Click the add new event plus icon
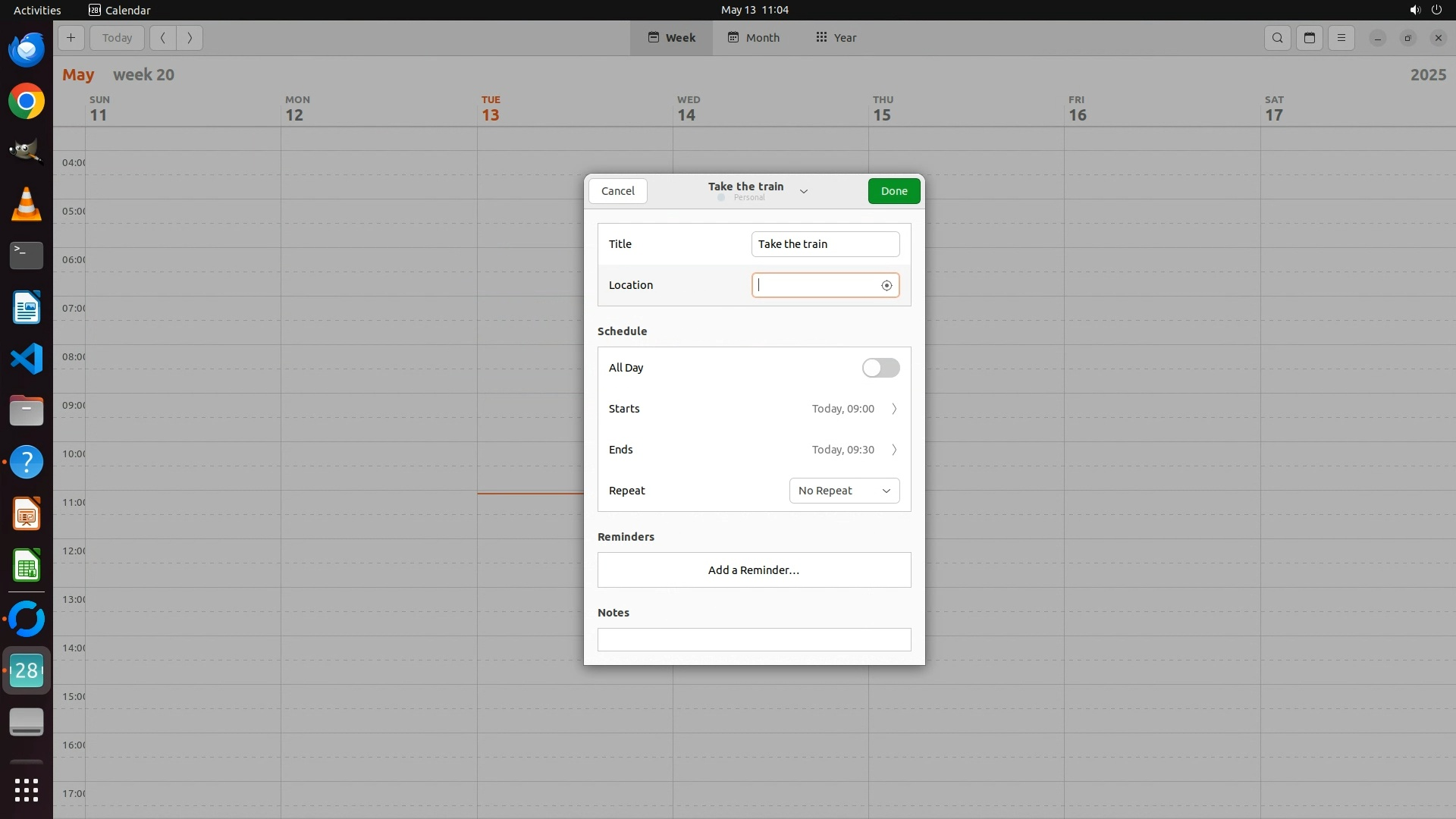This screenshot has height=819, width=1456. click(x=71, y=38)
